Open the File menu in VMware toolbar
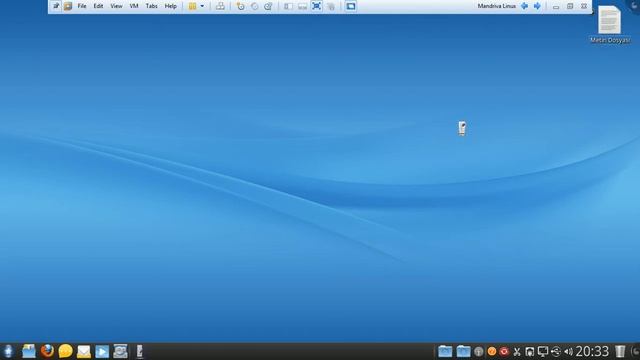 82,6
